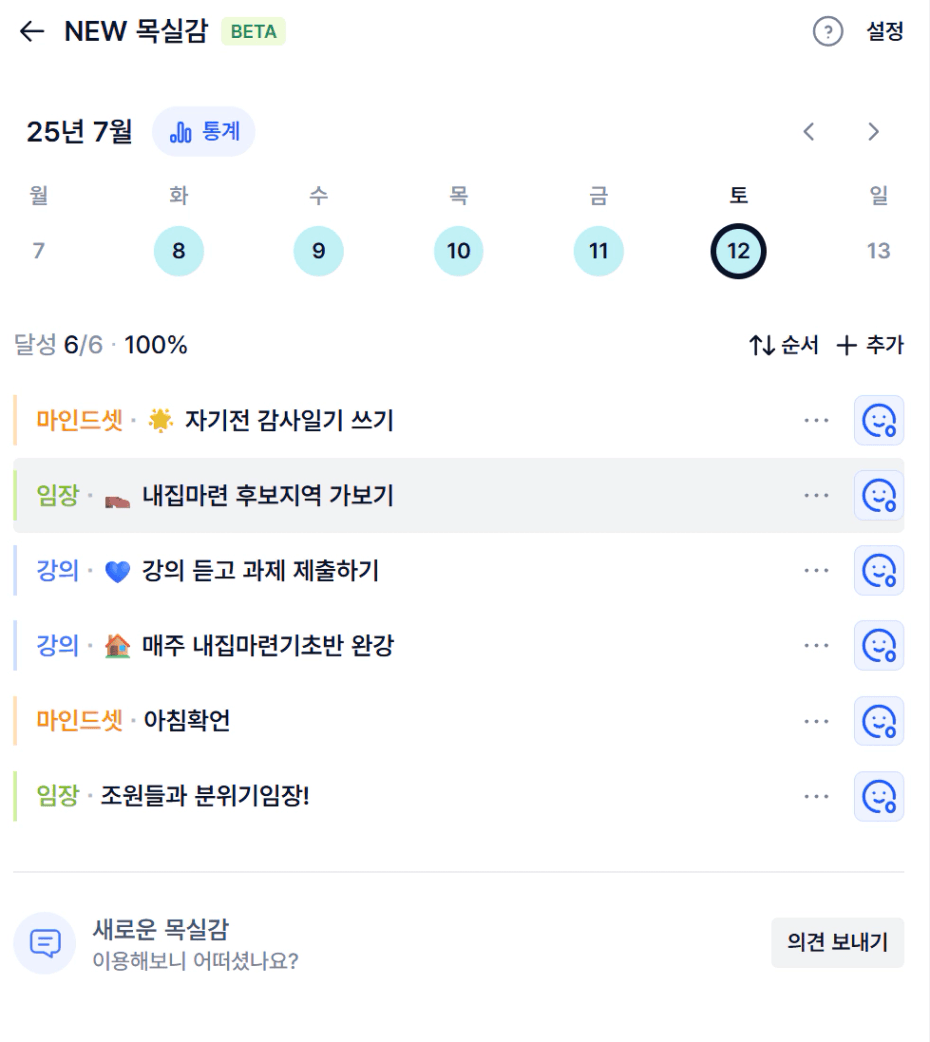Open three-dot menu for 자기전 감사일기 쓰기

(x=816, y=421)
